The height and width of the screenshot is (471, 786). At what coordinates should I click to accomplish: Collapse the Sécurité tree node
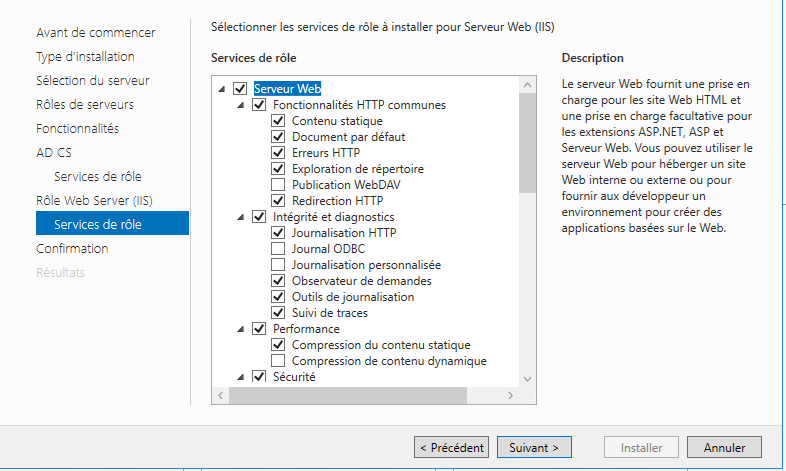click(241, 377)
